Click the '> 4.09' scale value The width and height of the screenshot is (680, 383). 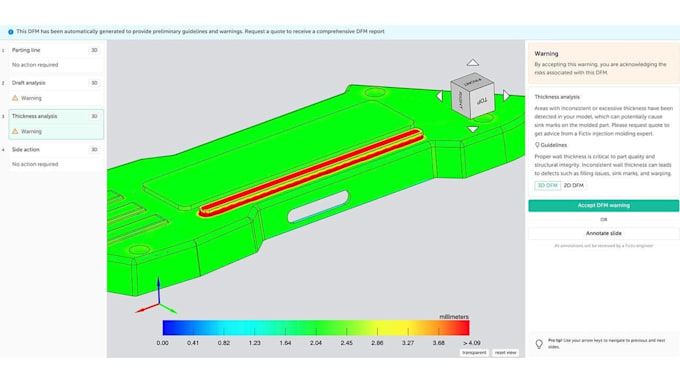471,343
